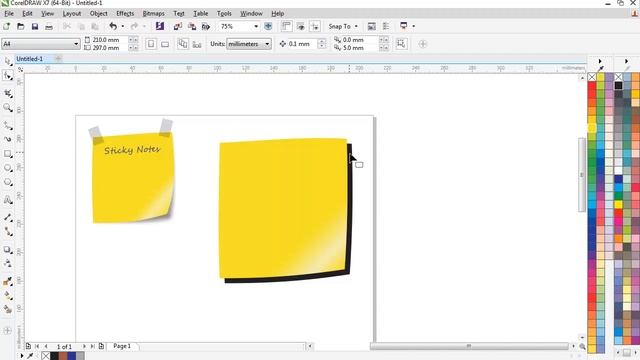
Task: Go to the next page button
Action: click(x=84, y=346)
